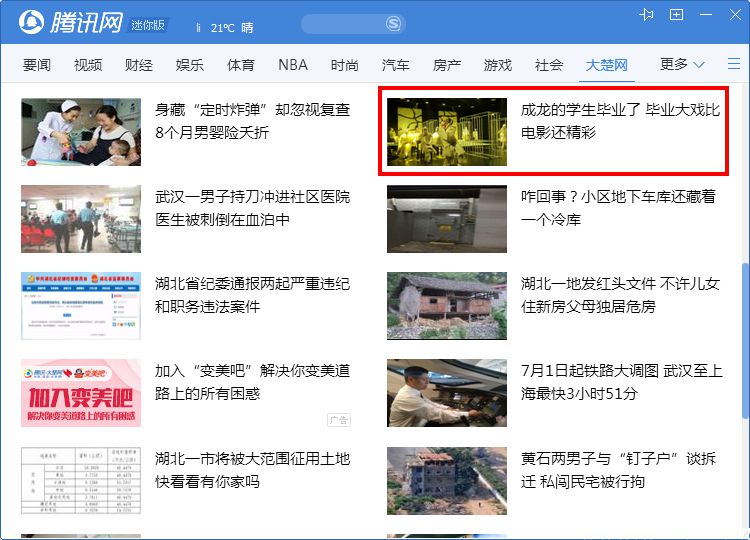The image size is (750, 540).
Task: Expand the 更多 dropdown menu
Action: pos(682,64)
